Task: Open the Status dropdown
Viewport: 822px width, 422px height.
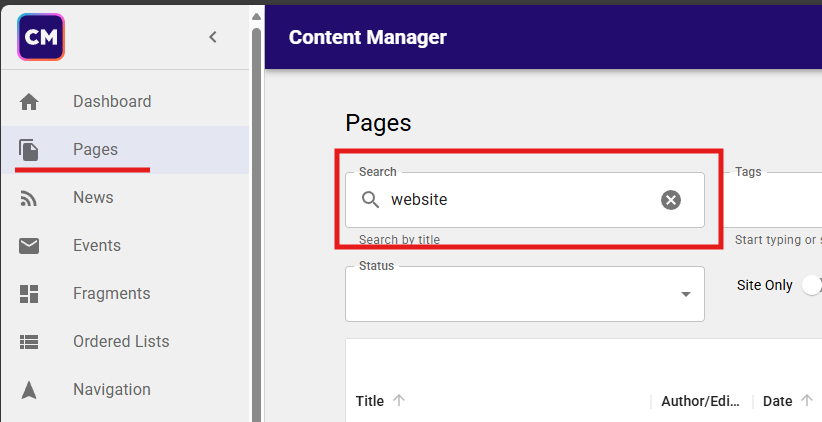Action: pos(525,294)
